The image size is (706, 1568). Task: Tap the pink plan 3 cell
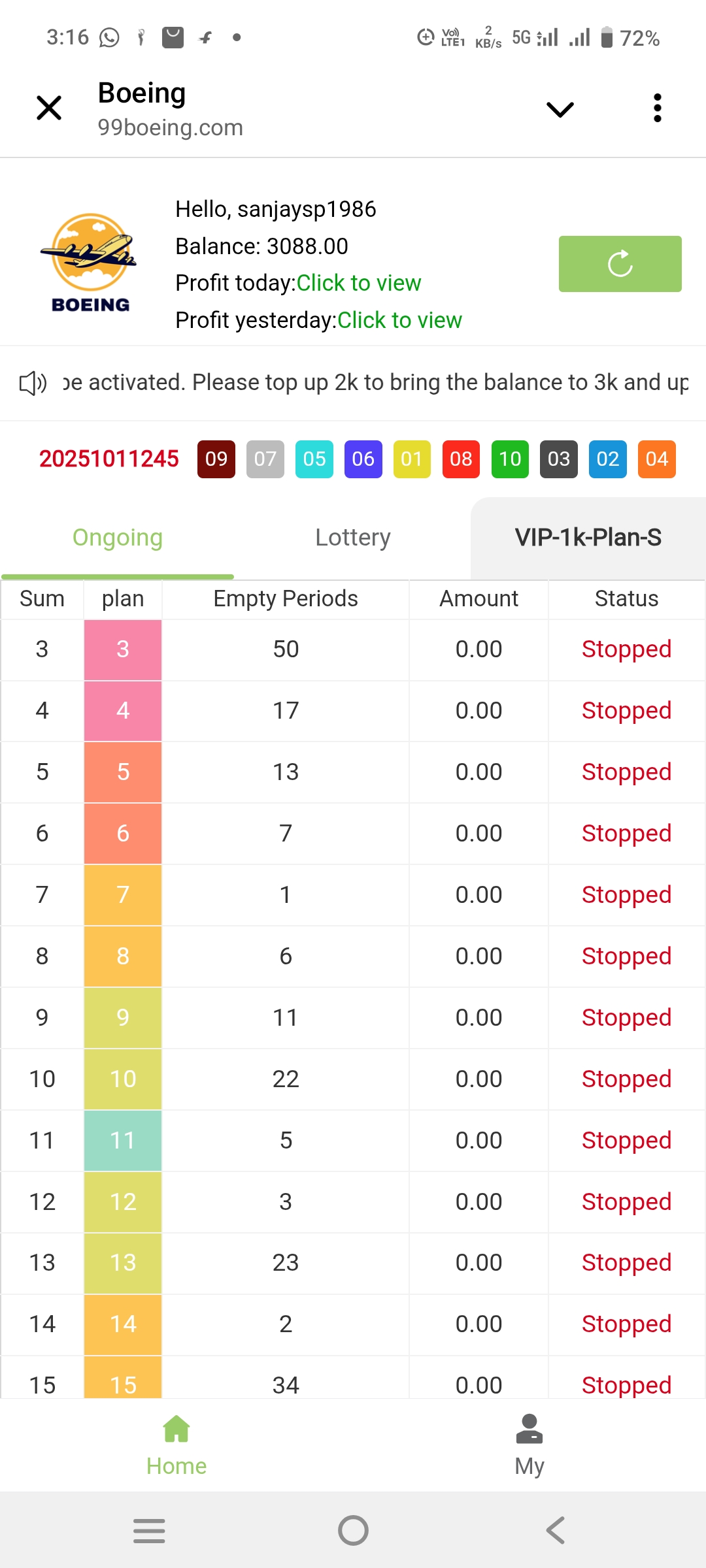[123, 649]
